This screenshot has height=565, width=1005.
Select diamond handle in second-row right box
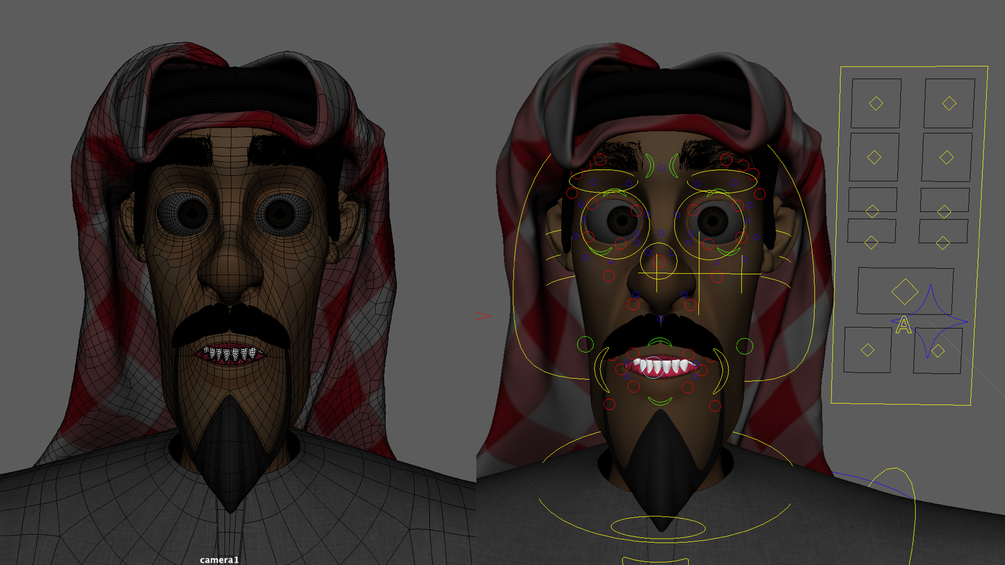click(x=947, y=157)
